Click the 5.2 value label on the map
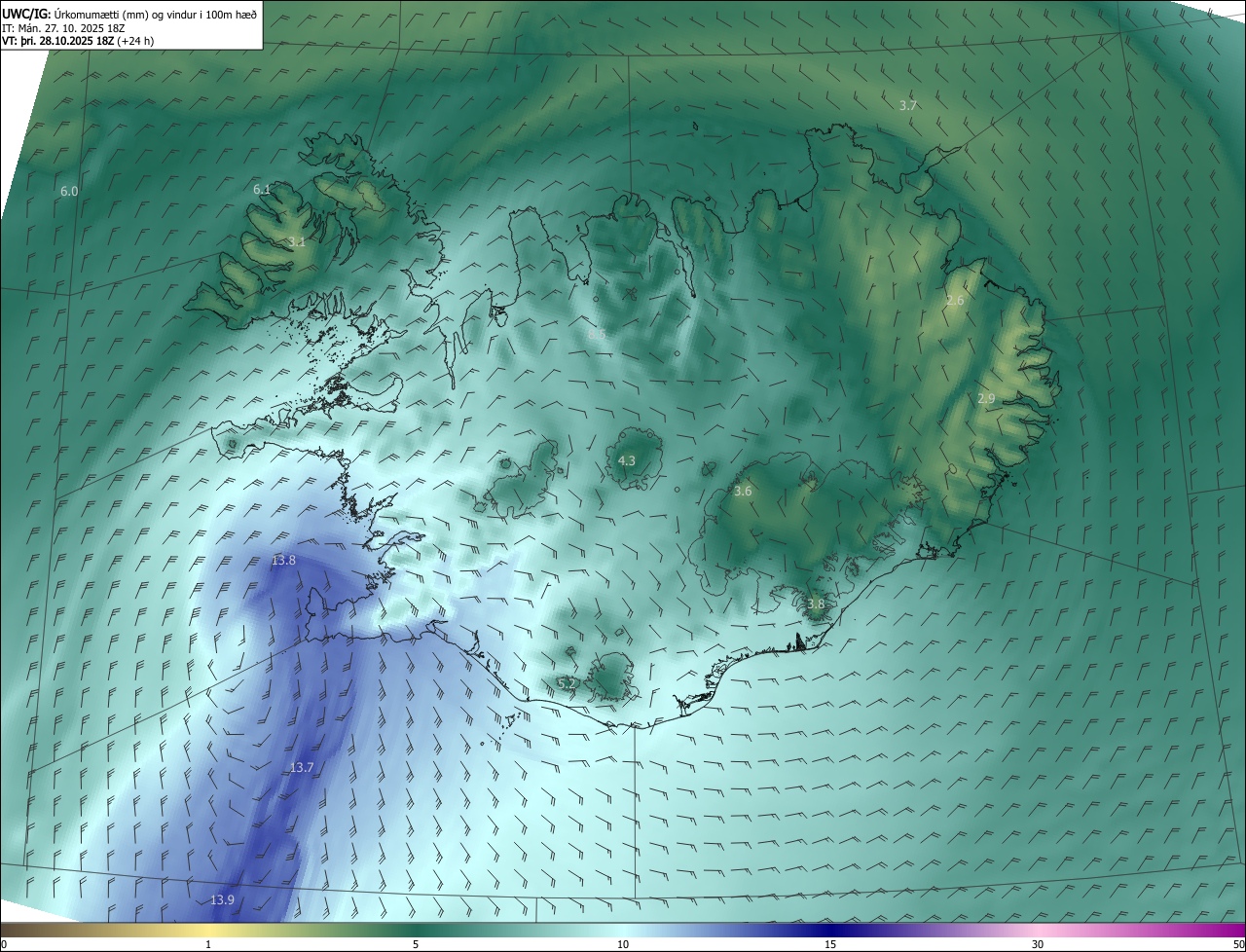Viewport: 1246px width, 952px height. tap(566, 684)
